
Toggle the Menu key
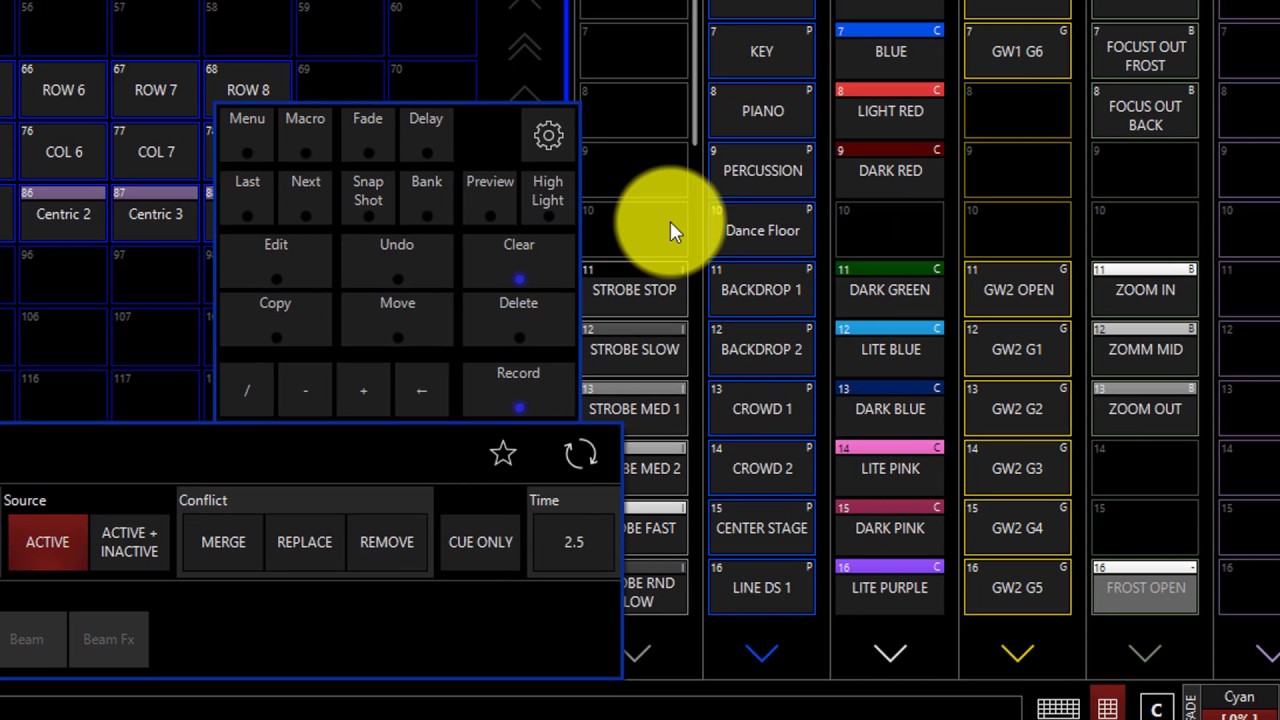coord(247,134)
